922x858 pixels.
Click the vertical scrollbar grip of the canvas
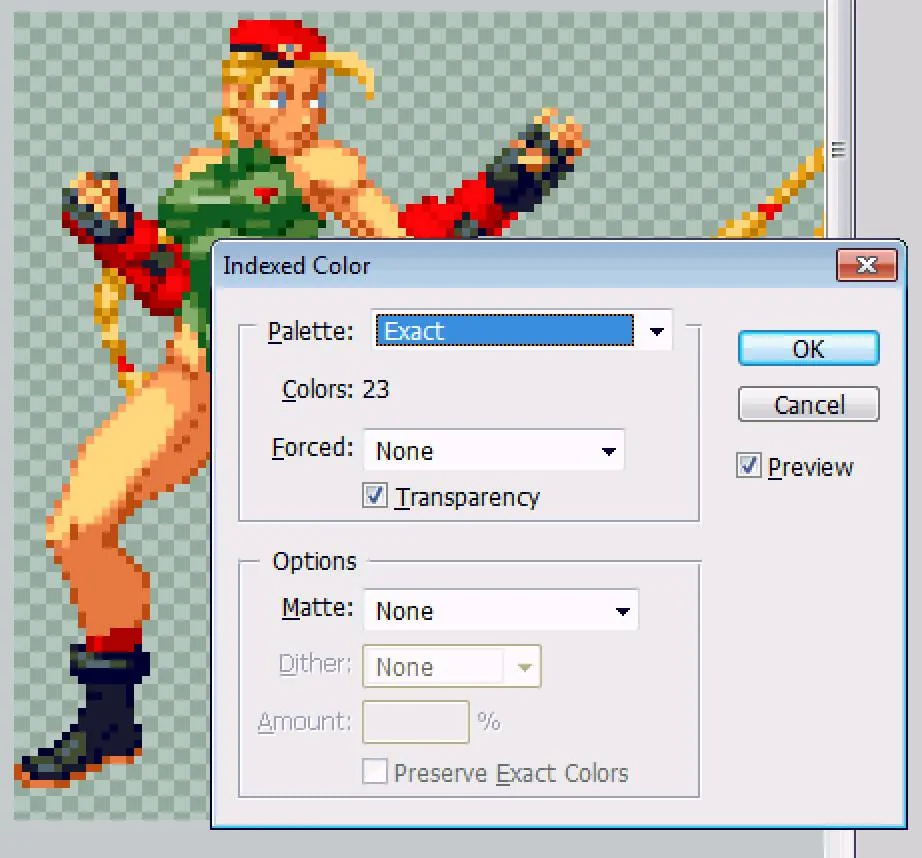point(839,149)
